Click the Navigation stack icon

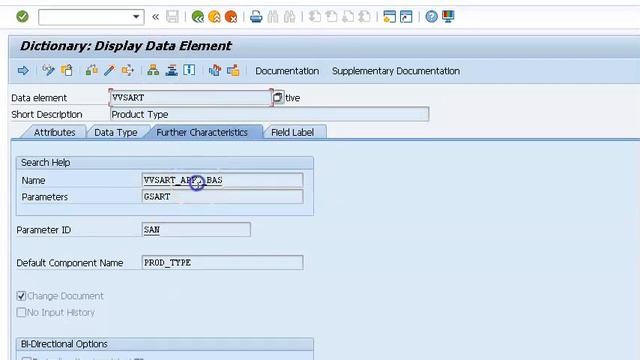(x=171, y=71)
